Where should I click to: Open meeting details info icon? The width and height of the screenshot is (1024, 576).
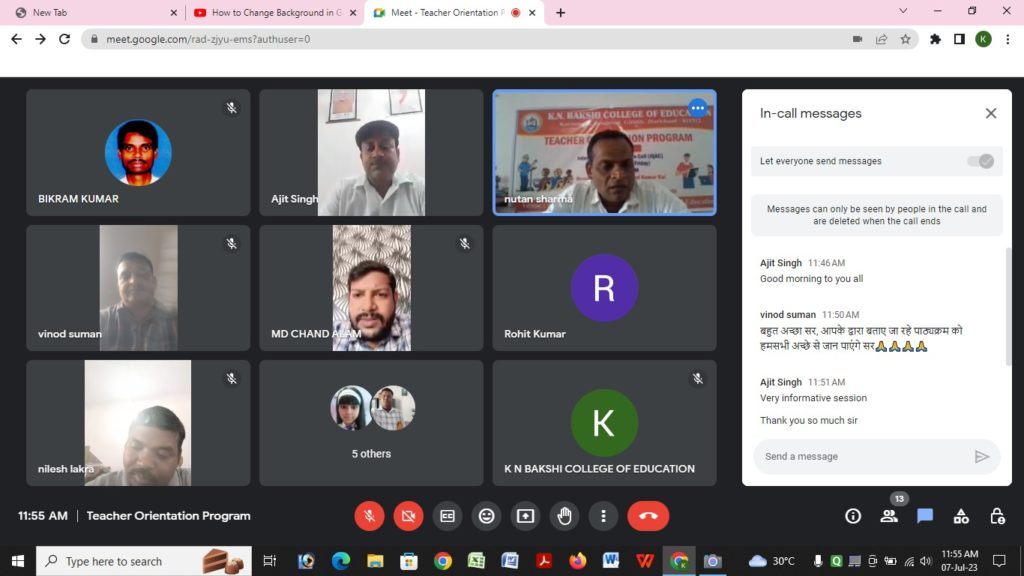click(853, 516)
